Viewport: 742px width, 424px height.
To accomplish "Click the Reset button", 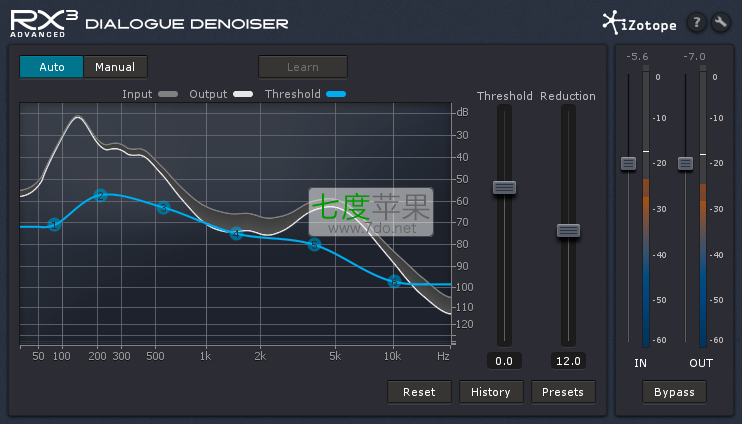I will pyautogui.click(x=419, y=392).
